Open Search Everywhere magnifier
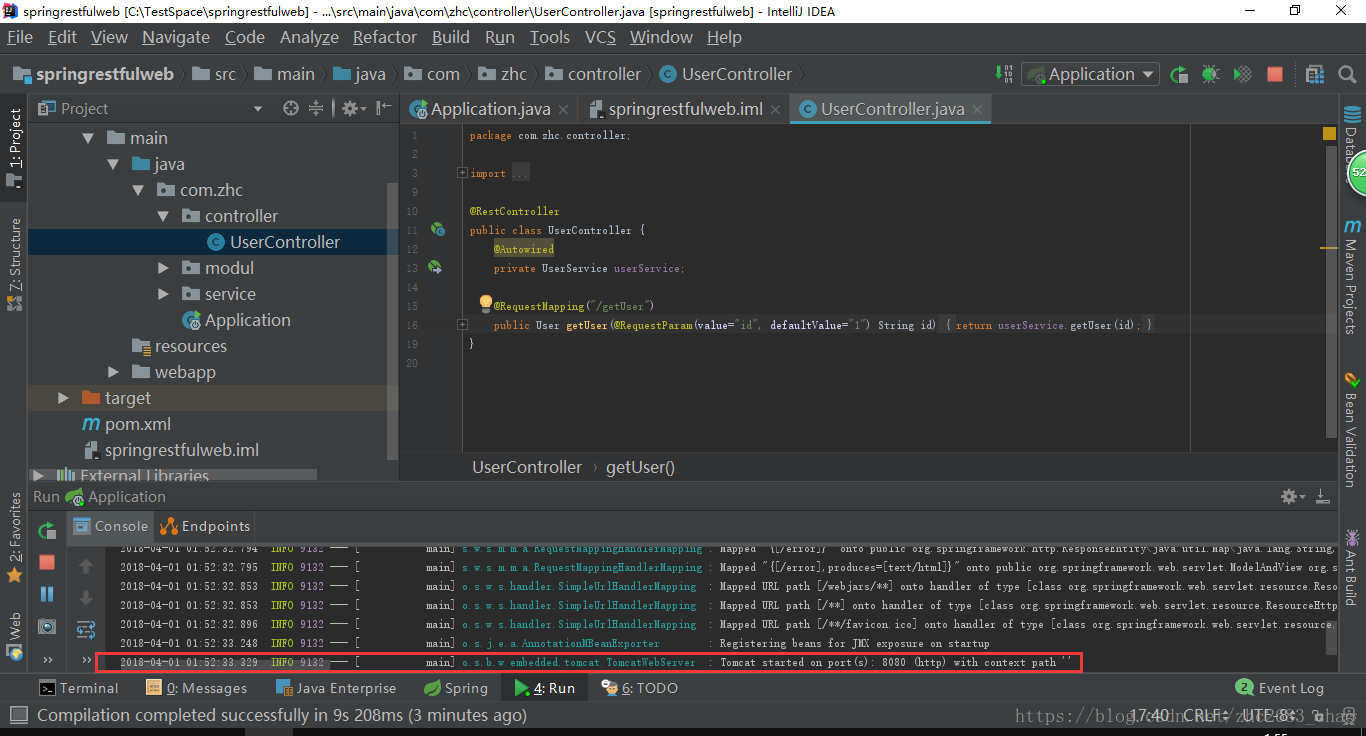This screenshot has width=1366, height=736. pyautogui.click(x=1345, y=74)
